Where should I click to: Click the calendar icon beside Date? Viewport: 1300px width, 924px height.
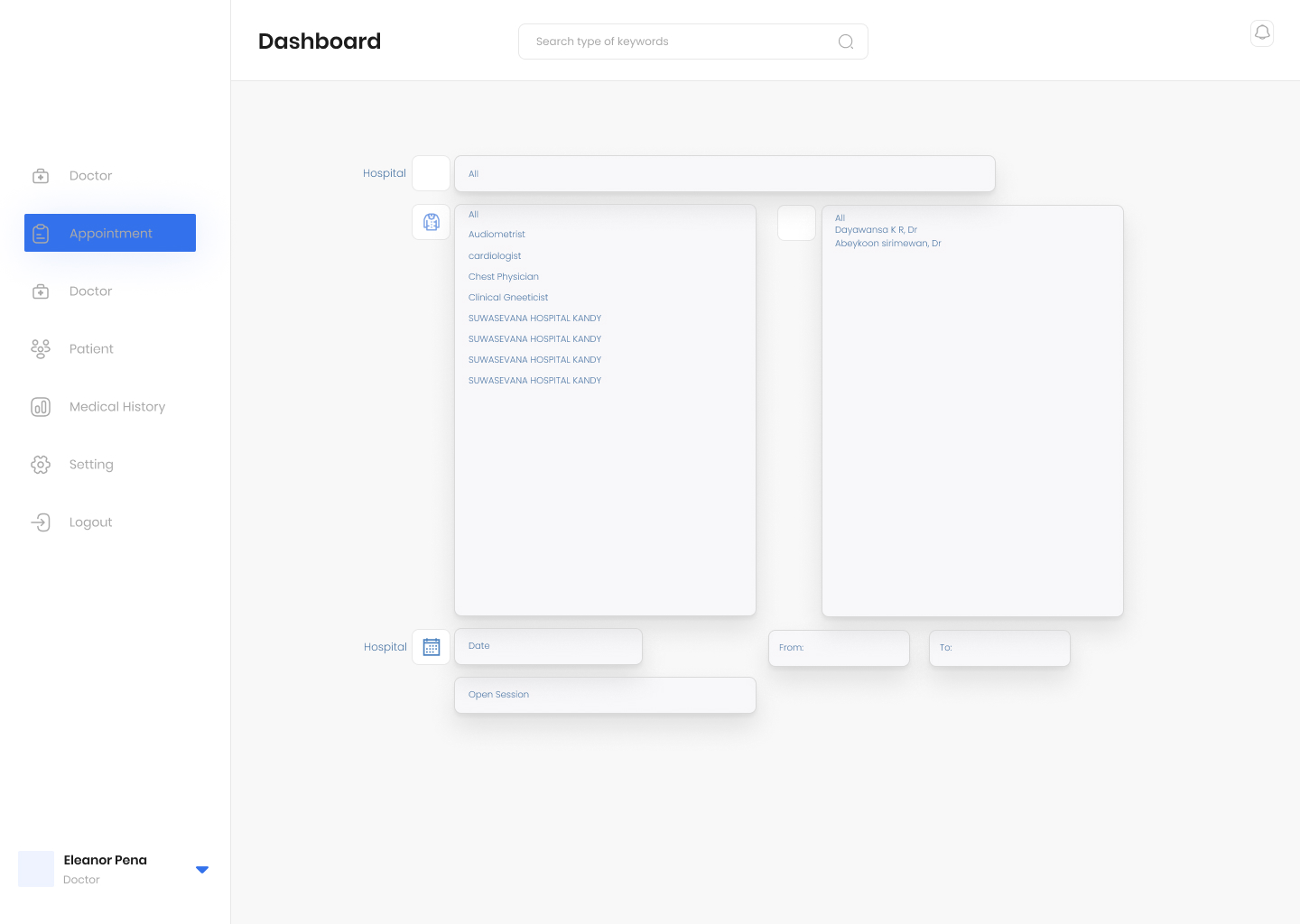tap(432, 647)
